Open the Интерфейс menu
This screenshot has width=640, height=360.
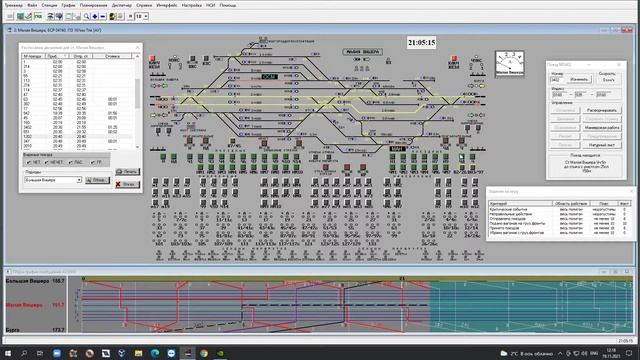pos(167,5)
